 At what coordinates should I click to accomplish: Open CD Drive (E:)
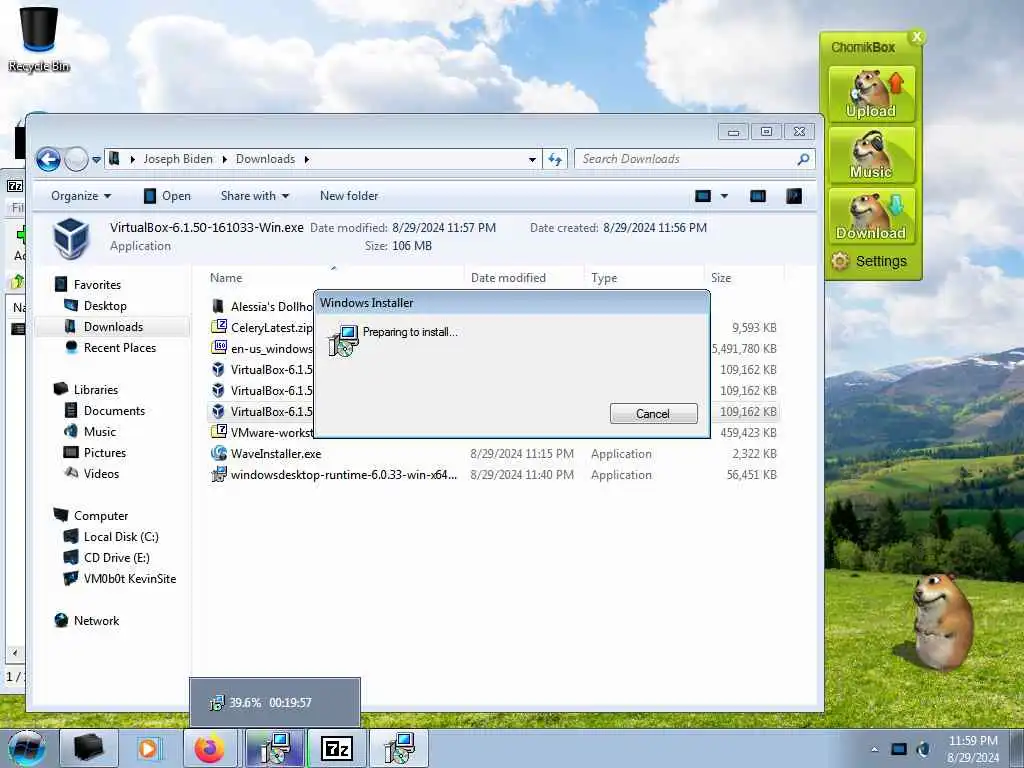pos(116,558)
